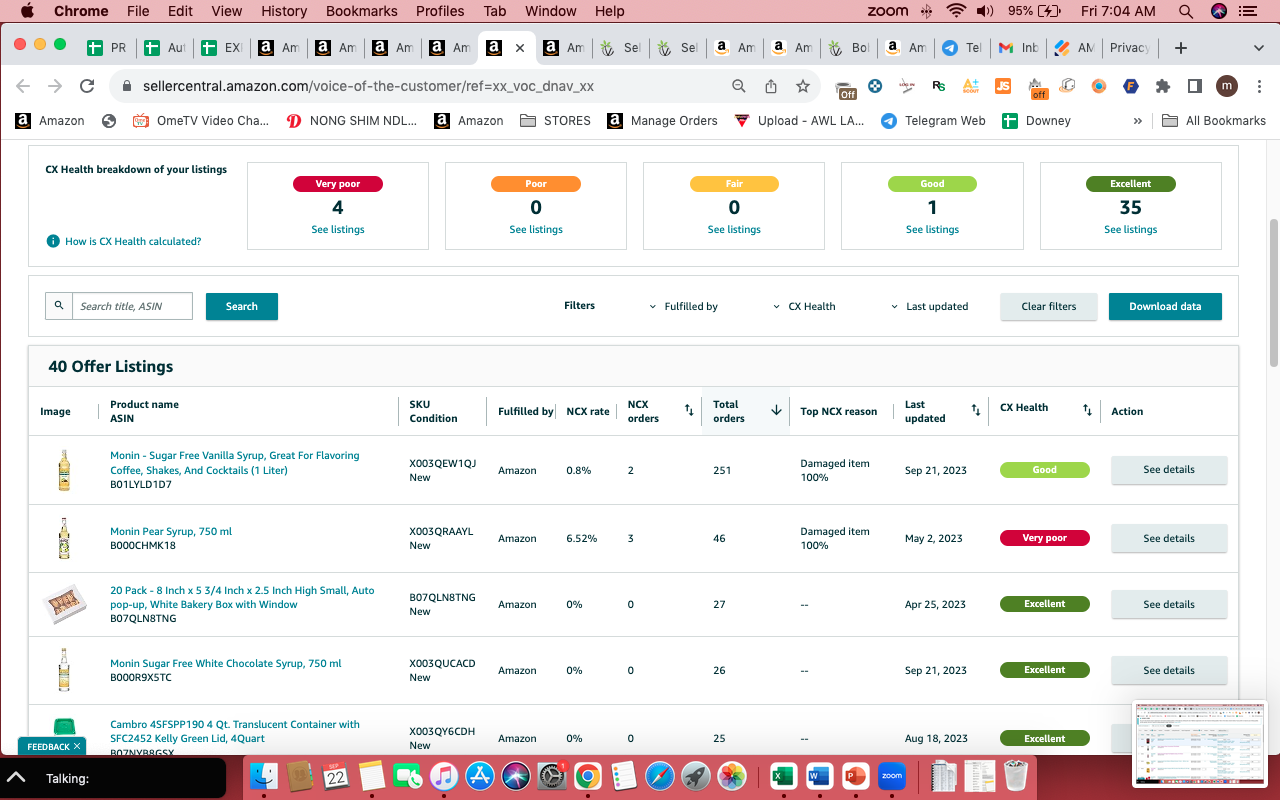
Task: See listings under the Very poor card
Action: (x=338, y=230)
